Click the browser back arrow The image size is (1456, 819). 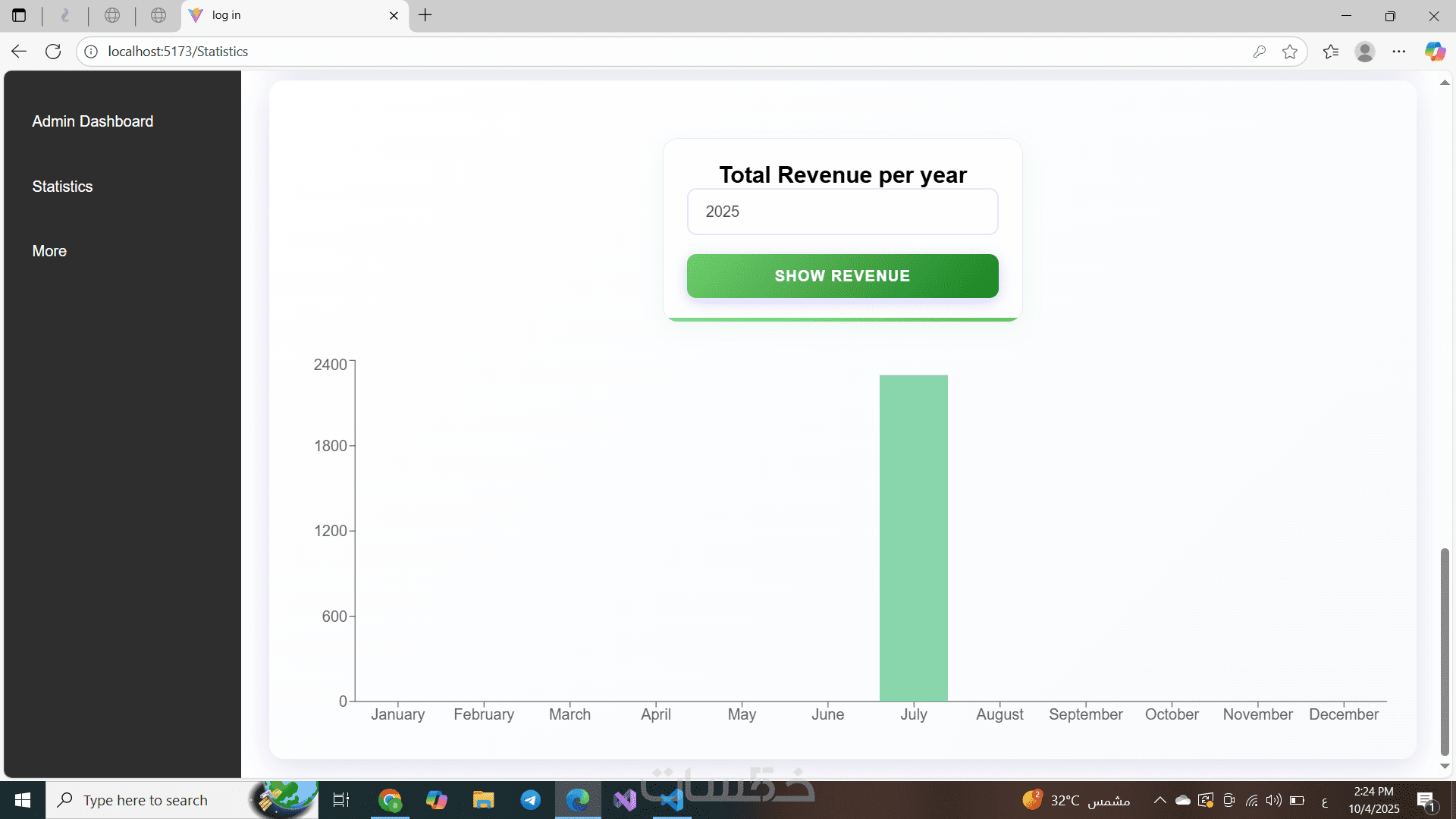tap(19, 52)
